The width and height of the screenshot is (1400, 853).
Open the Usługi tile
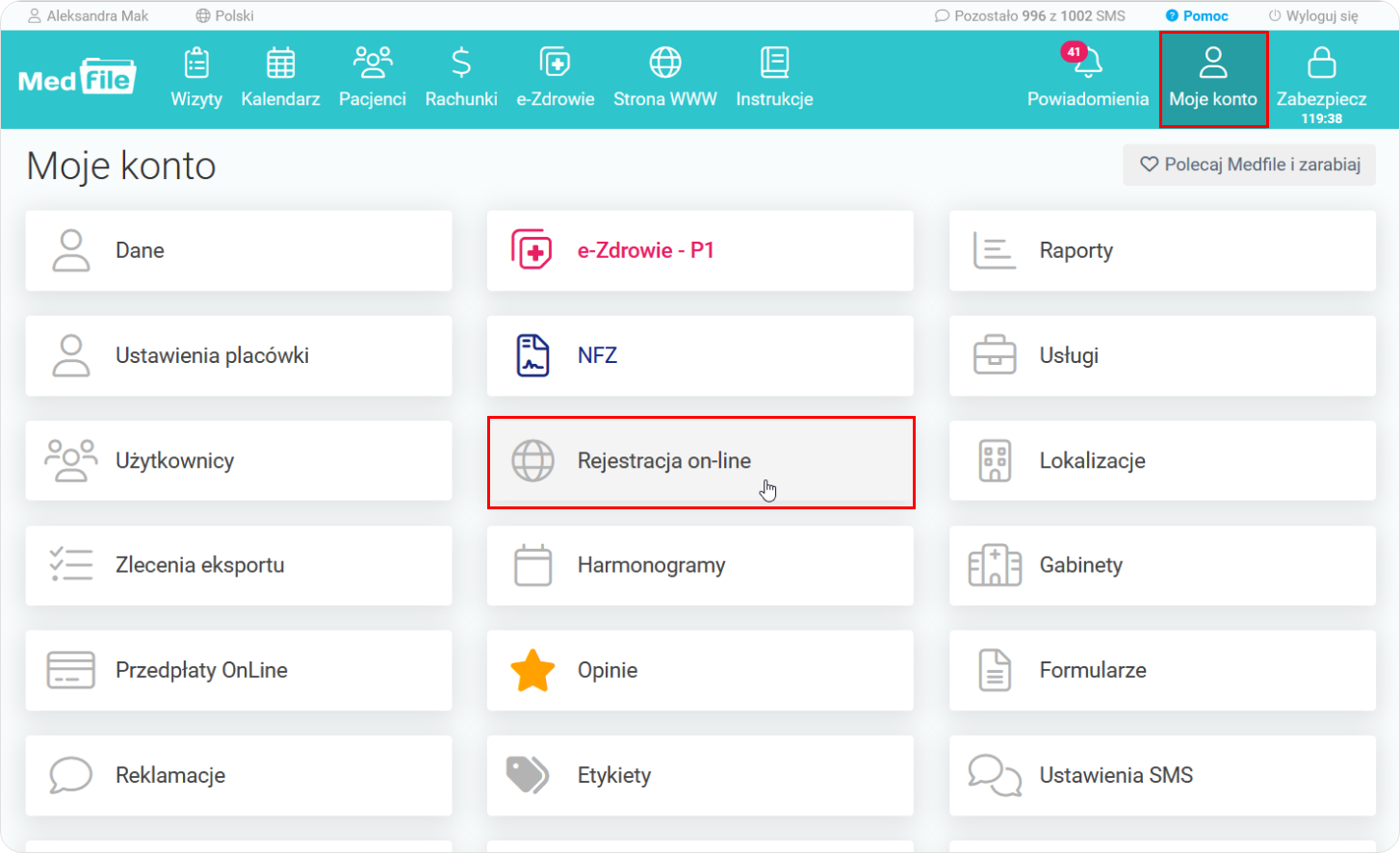(x=1162, y=355)
